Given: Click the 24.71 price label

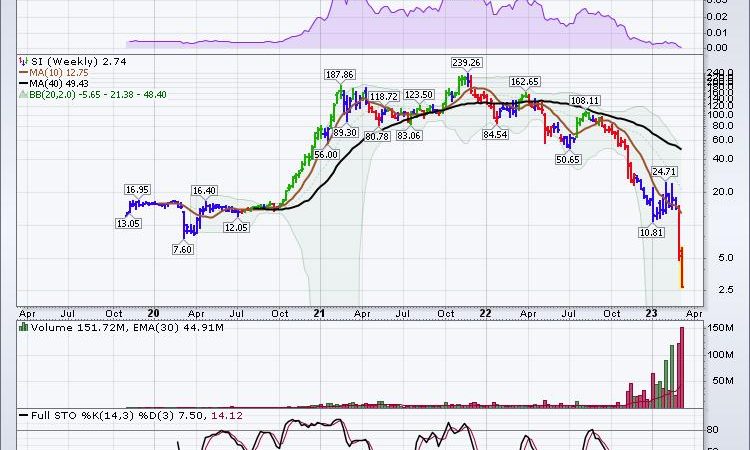Looking at the screenshot, I should 664,172.
